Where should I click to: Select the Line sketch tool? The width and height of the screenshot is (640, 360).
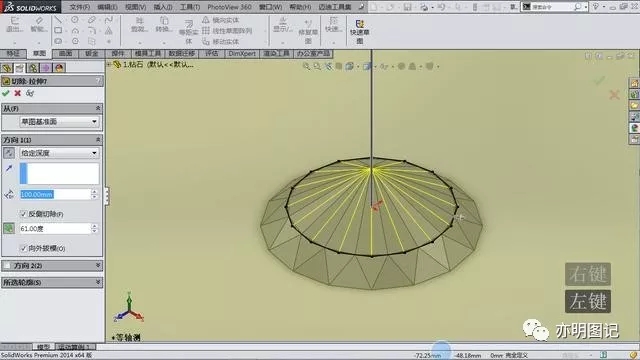tap(58, 20)
